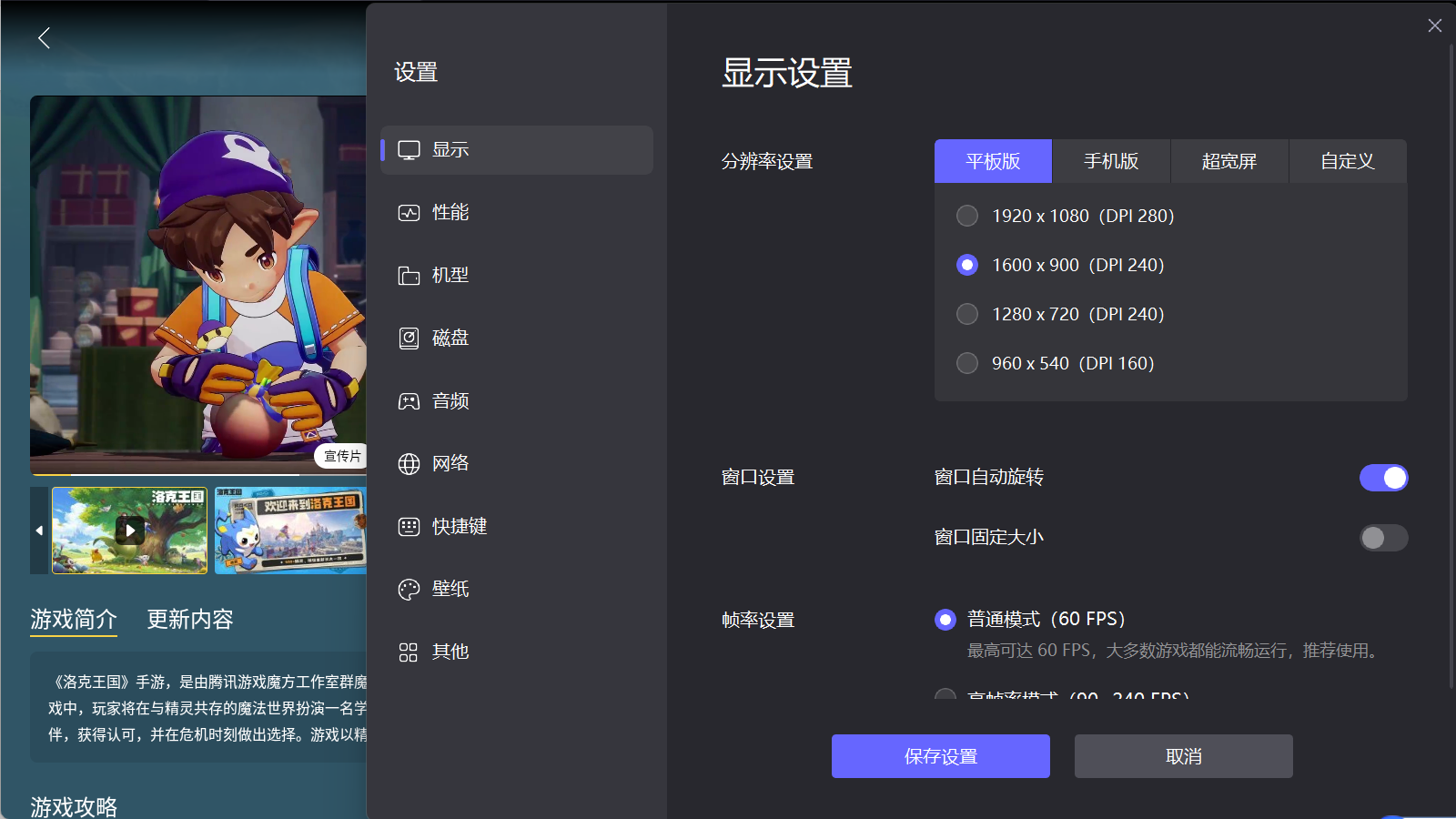Click the 游戏攻略 heading

pos(74,807)
